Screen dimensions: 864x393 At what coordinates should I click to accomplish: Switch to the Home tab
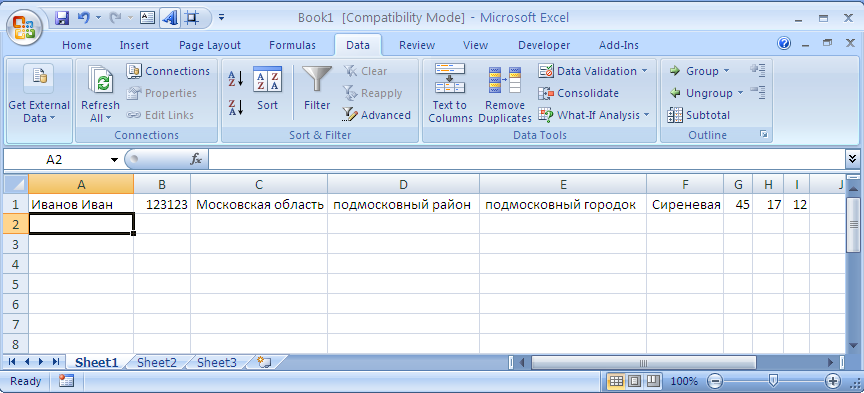click(x=77, y=45)
